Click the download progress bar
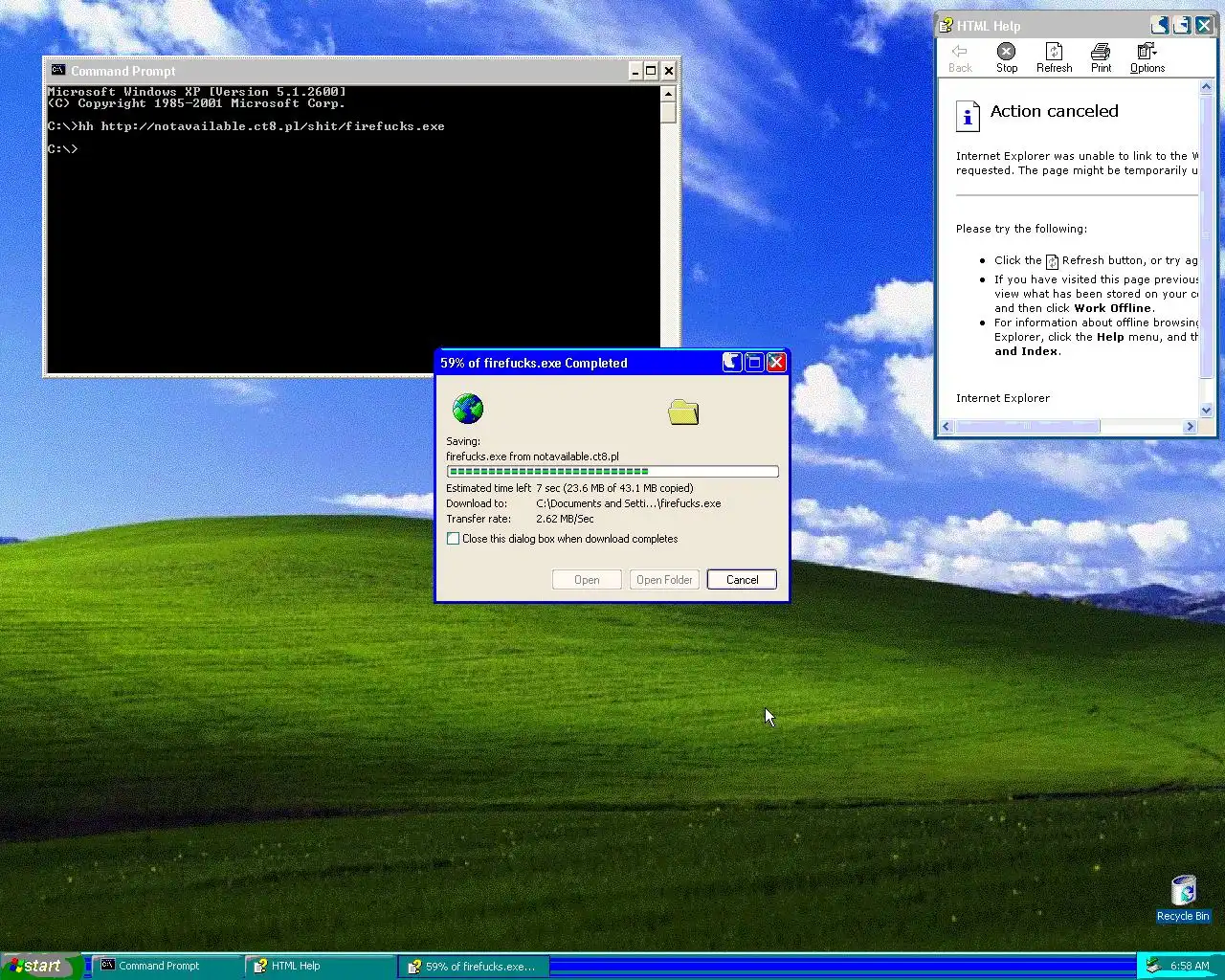 (612, 472)
